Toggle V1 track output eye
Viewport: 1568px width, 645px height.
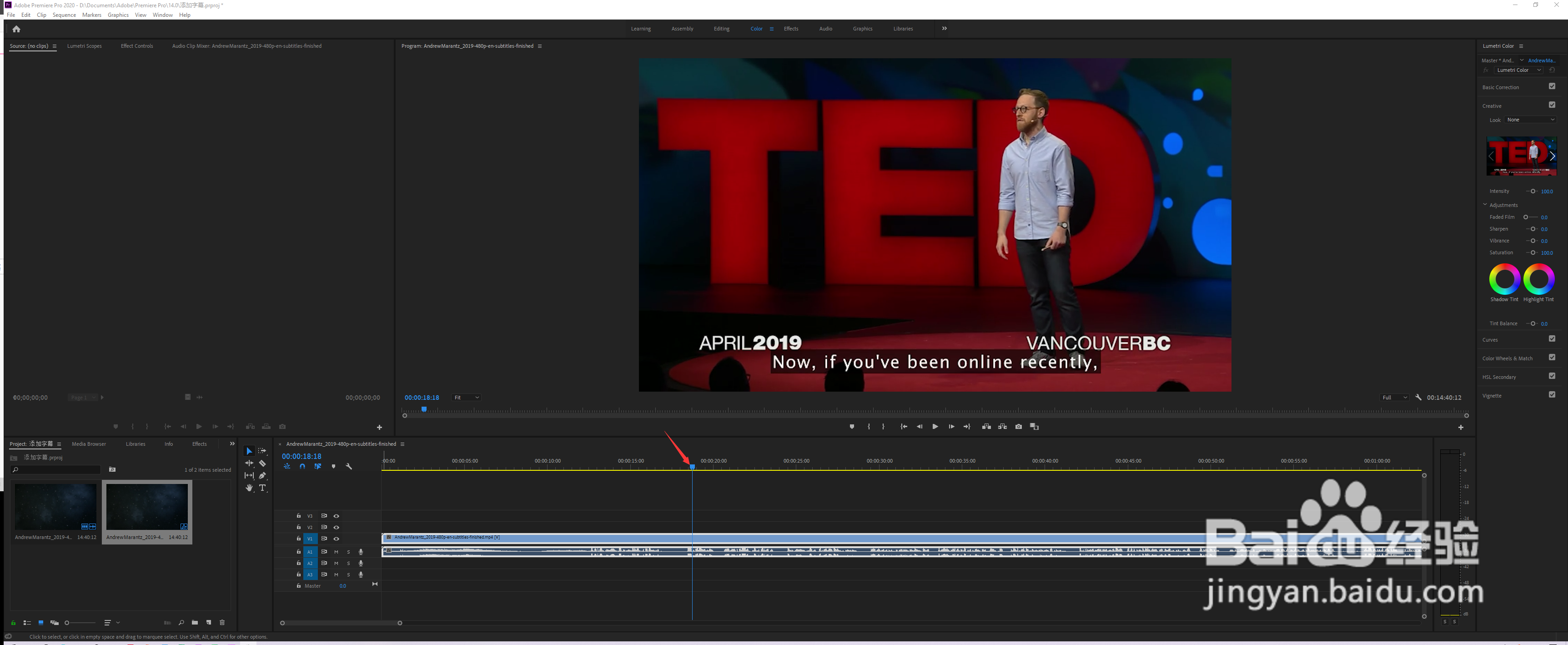(x=336, y=539)
